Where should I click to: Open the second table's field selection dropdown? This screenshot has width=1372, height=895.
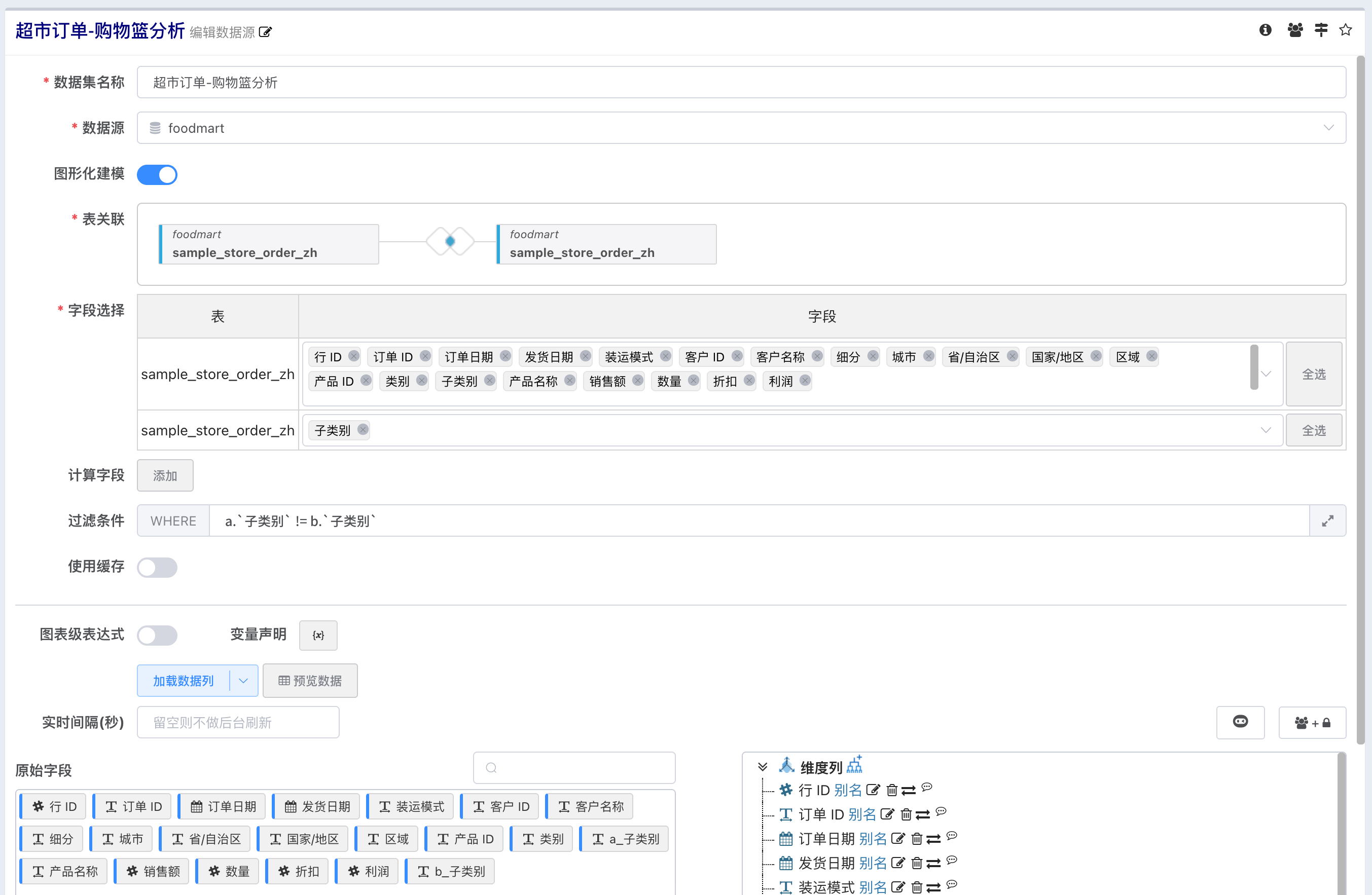[1266, 430]
